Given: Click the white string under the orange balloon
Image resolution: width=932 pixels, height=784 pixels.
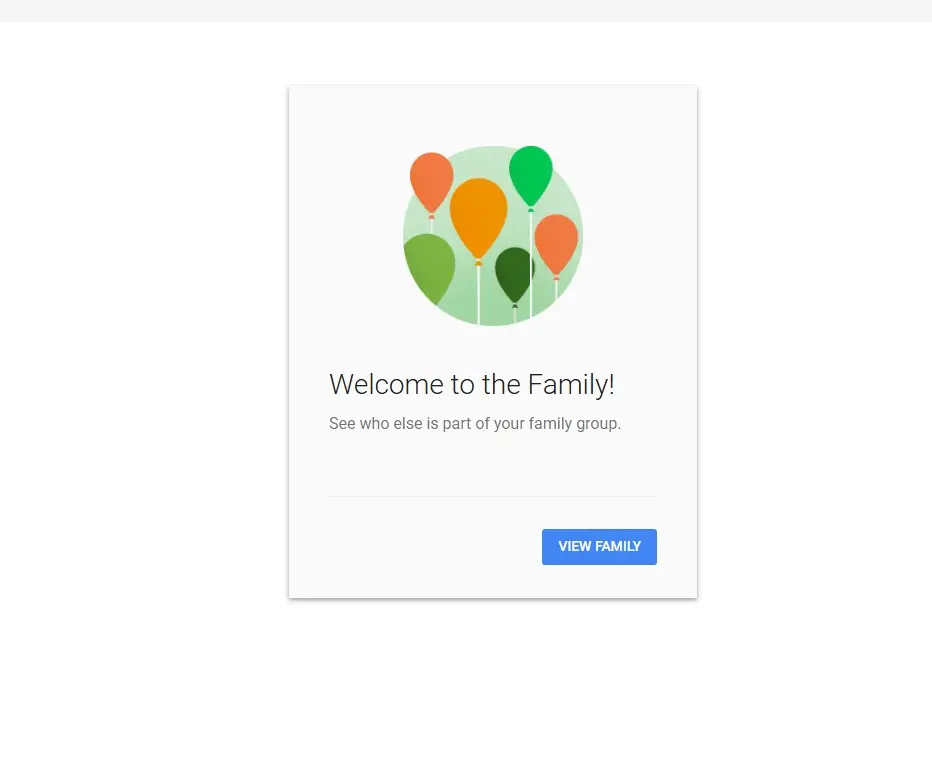Looking at the screenshot, I should click(x=478, y=295).
